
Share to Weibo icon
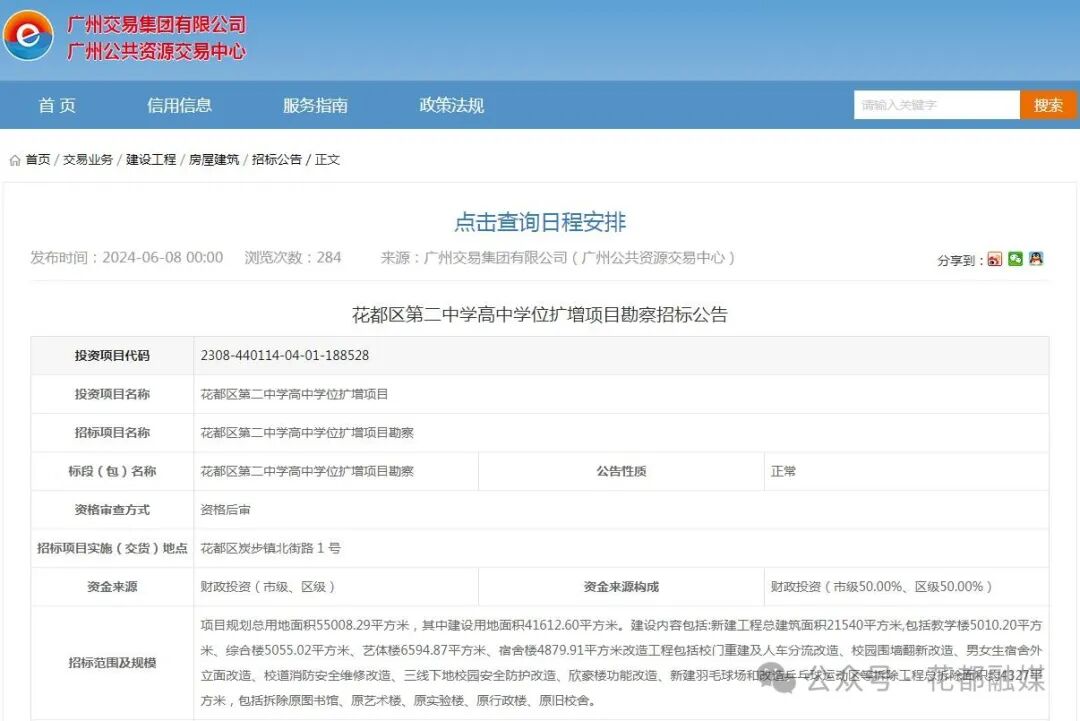pyautogui.click(x=994, y=259)
